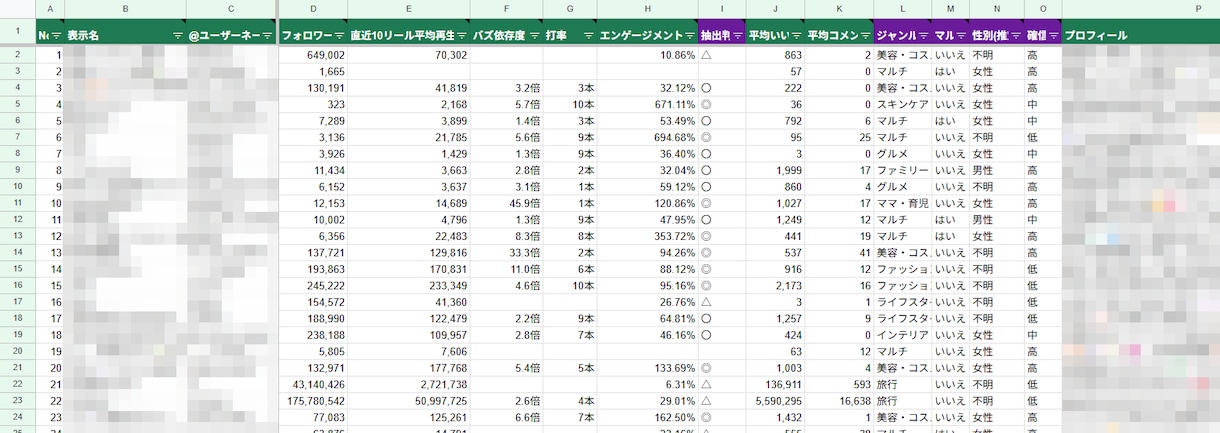The image size is (1220, 433).
Task: Select average likes cell 136,911
Action: [775, 385]
